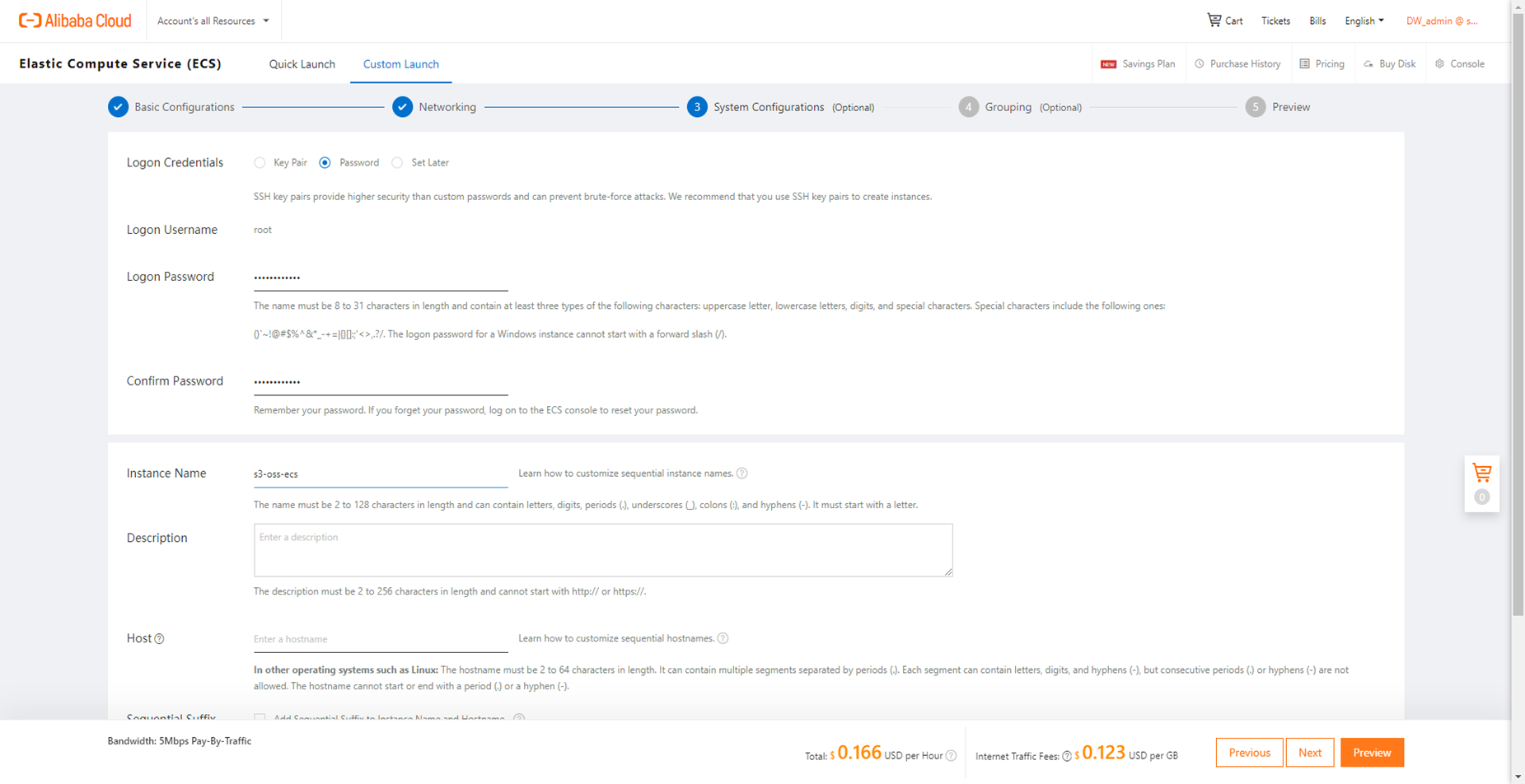The height and width of the screenshot is (784, 1525).
Task: Open the floating orange cart widget
Action: [x=1481, y=483]
